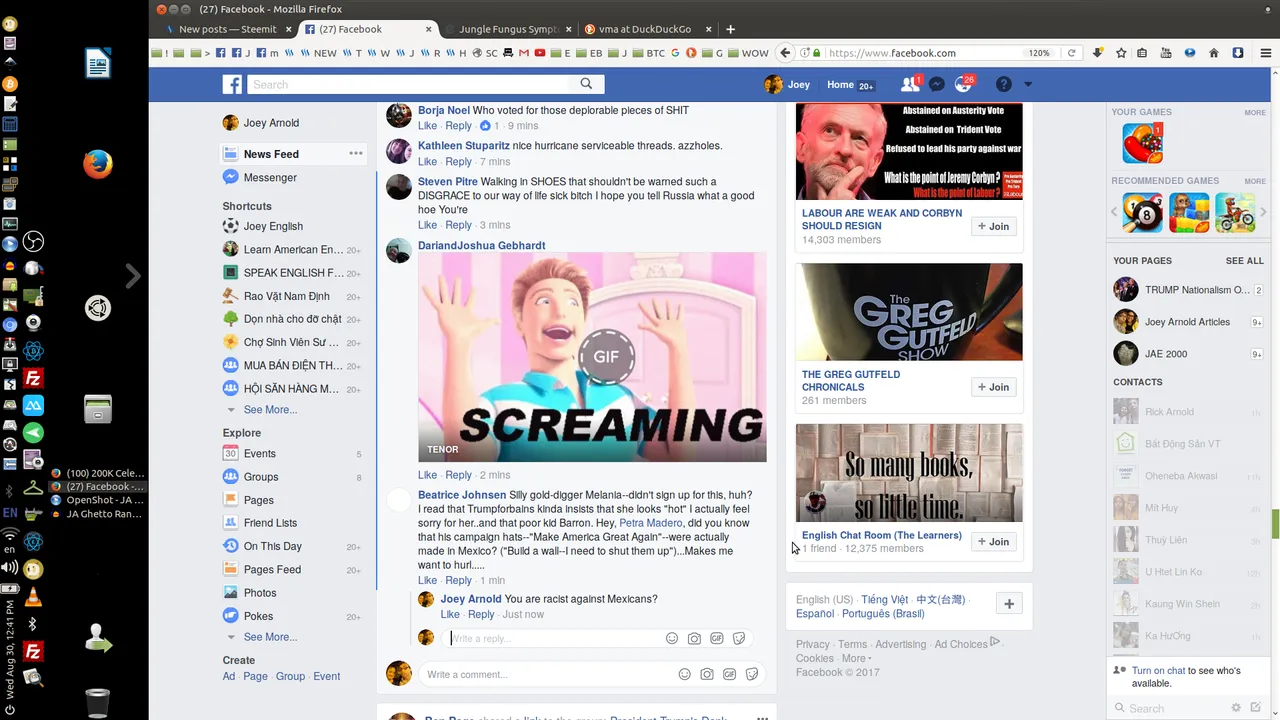Image resolution: width=1280 pixels, height=720 pixels.
Task: Open Petra Madero tagged profile link
Action: point(650,523)
